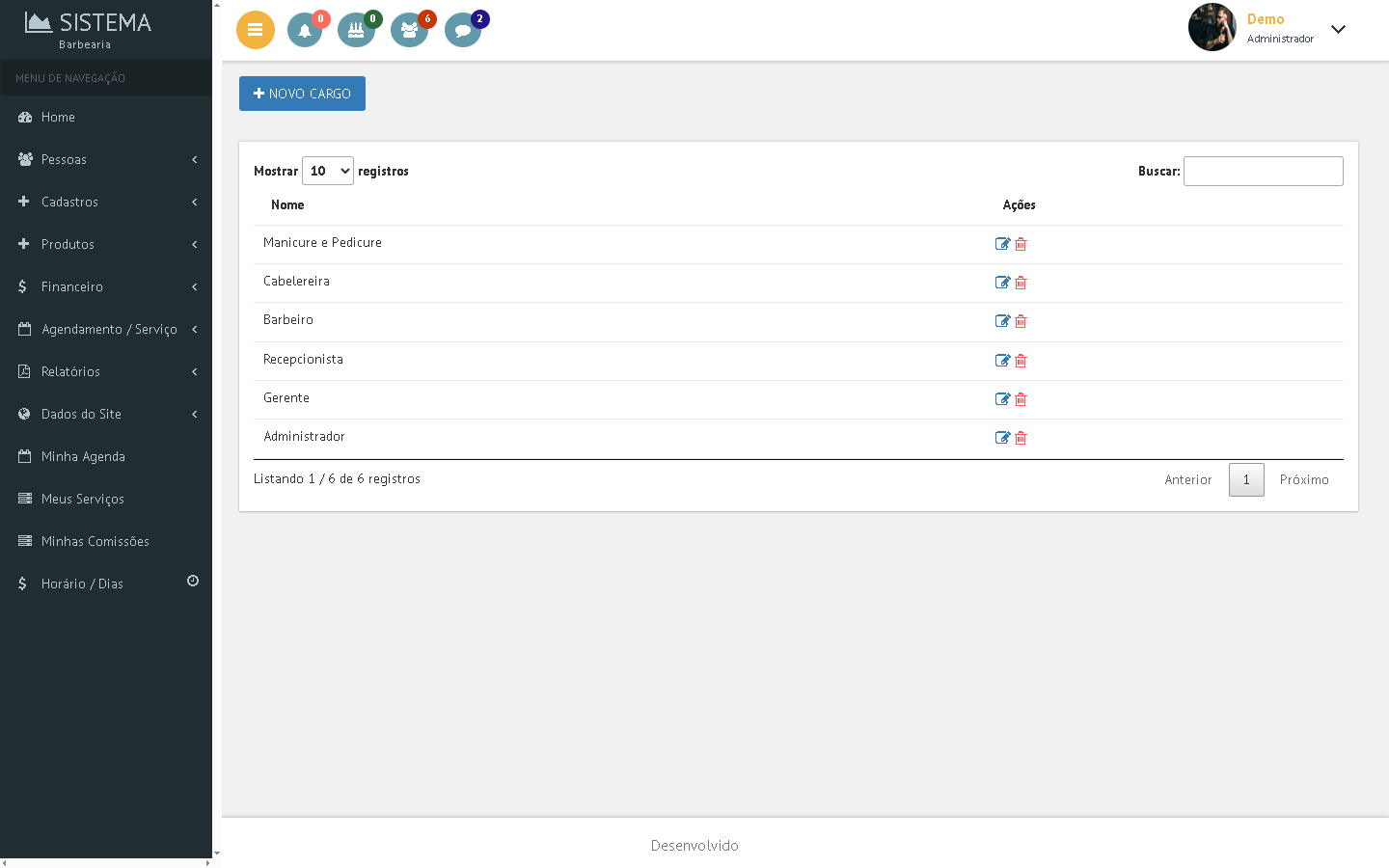Go to the Próximo page link
The width and height of the screenshot is (1389, 868).
[x=1303, y=479]
